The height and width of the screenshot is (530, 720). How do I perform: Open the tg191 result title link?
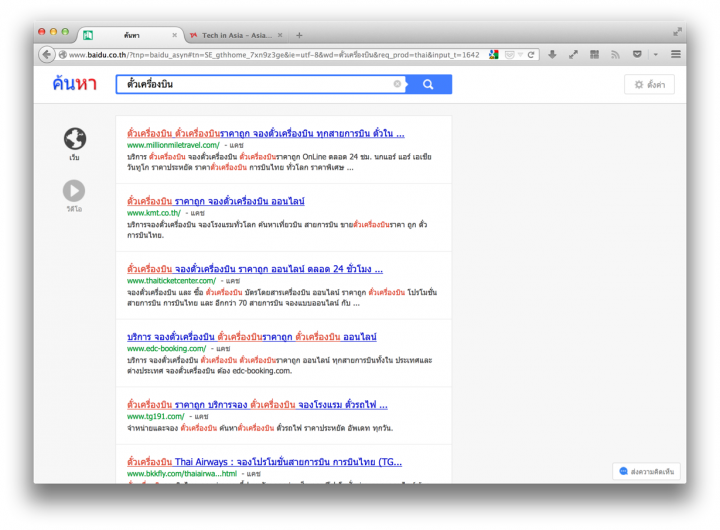[257, 405]
